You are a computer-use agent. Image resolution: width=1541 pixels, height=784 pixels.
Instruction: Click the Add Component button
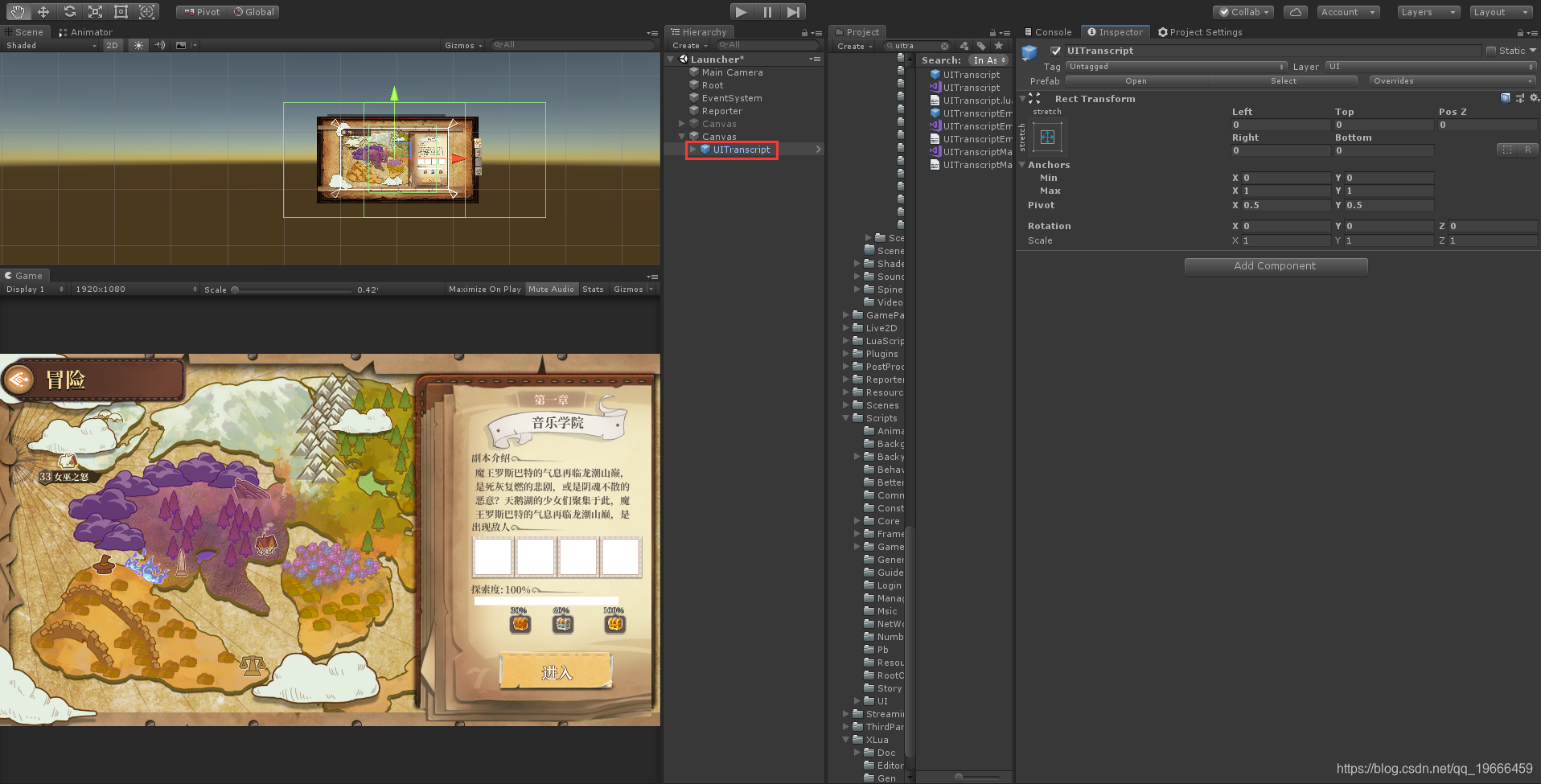tap(1275, 266)
